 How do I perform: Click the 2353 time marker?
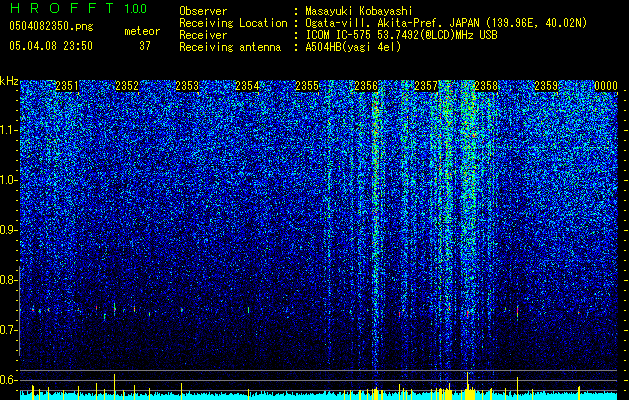[187, 86]
